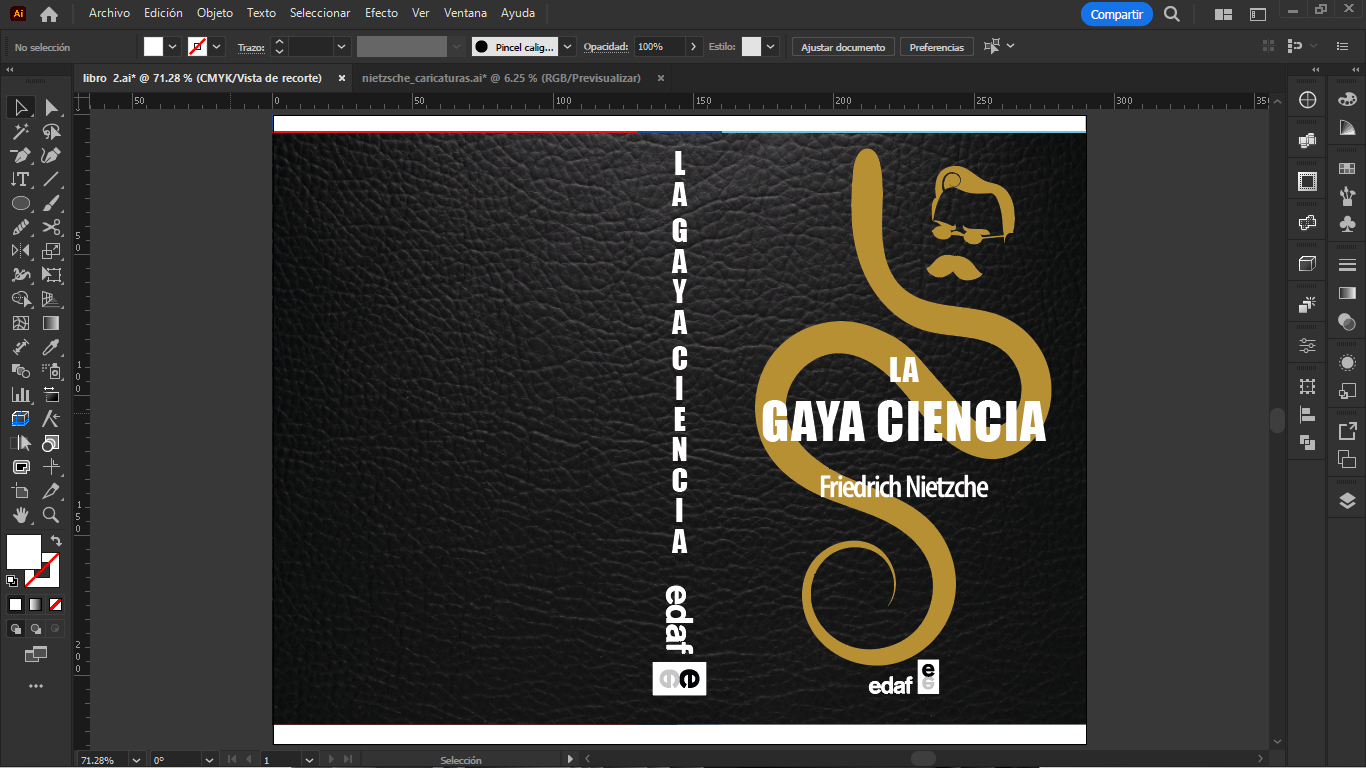The image size is (1366, 768).
Task: Open the Efecto menu
Action: point(381,13)
